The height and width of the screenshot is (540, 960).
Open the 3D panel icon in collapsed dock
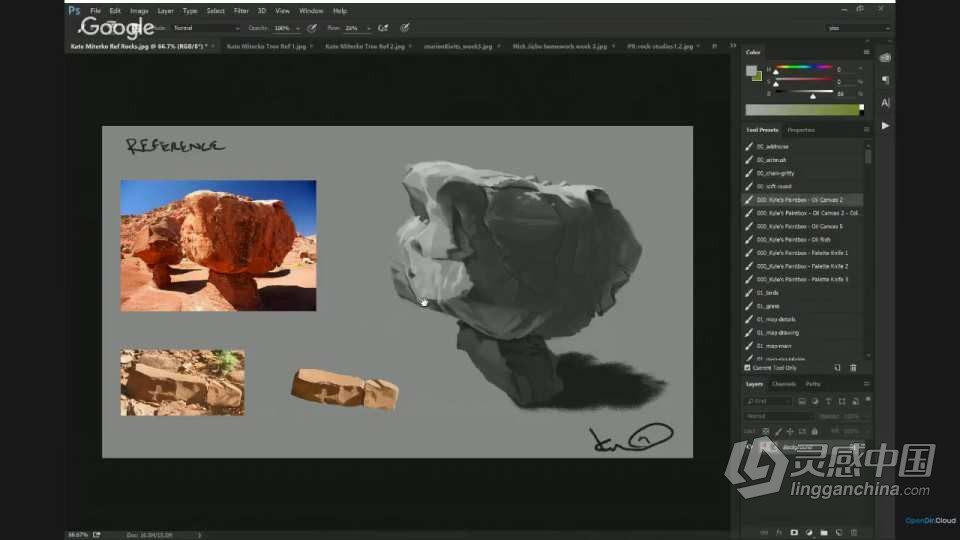pos(885,58)
